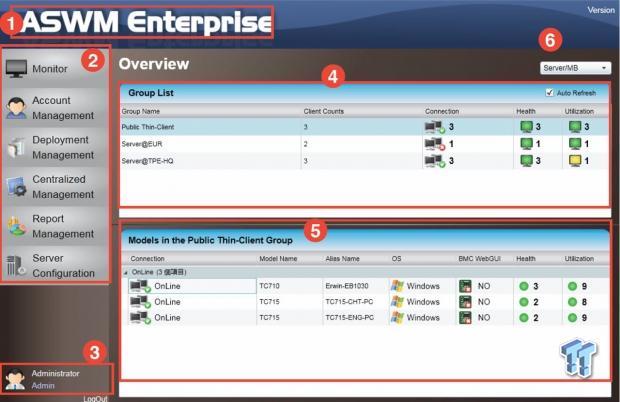Click connection icon for Server@TPE-HQ group
The width and height of the screenshot is (620, 402).
435,161
